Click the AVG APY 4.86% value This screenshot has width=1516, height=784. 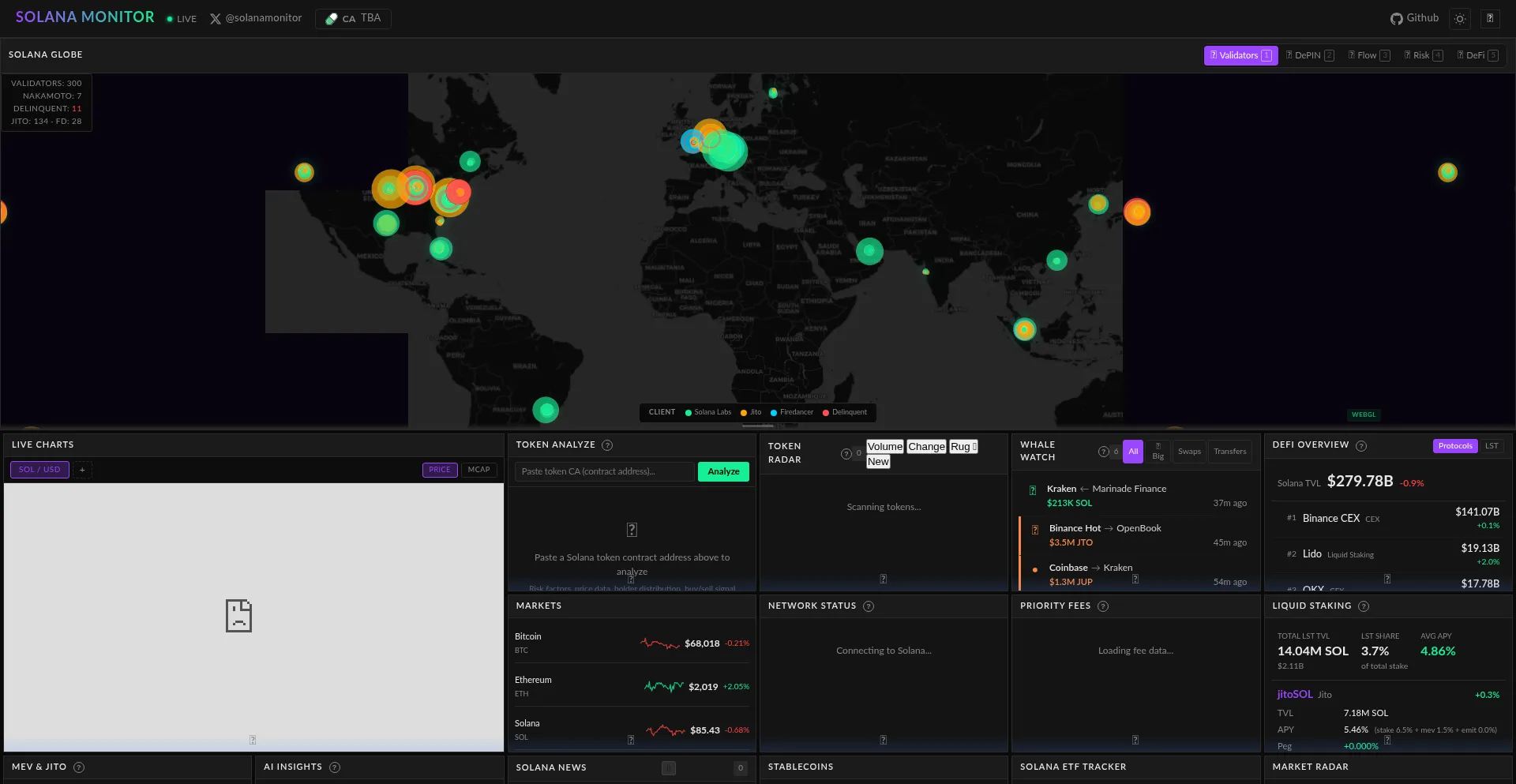[x=1438, y=651]
